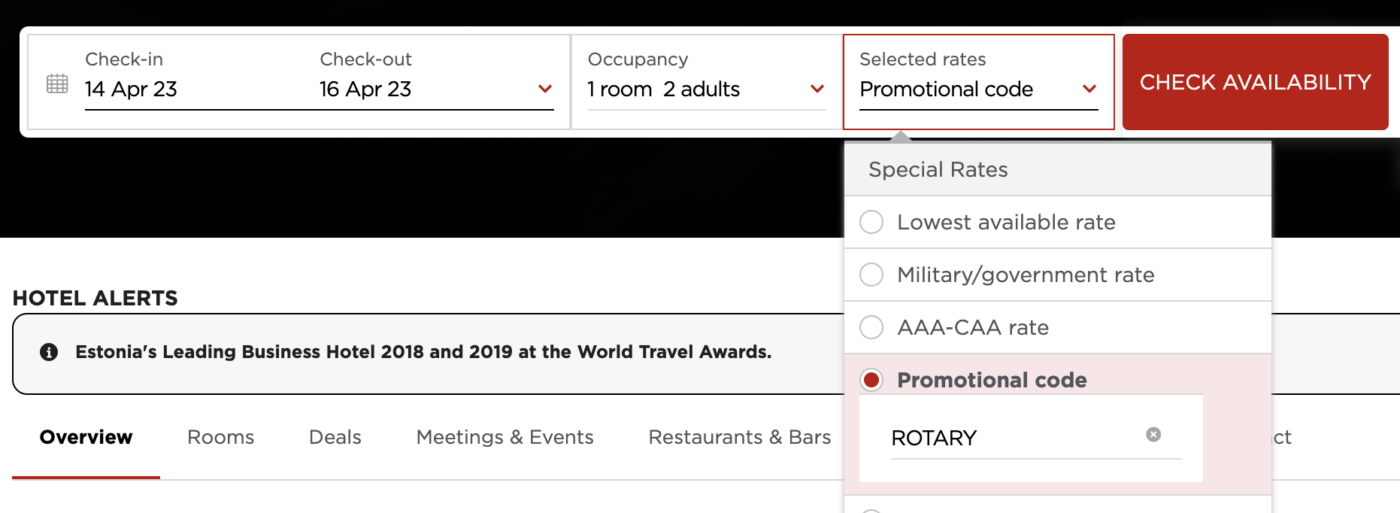Click the info icon in the hotel alert
This screenshot has width=1400, height=513.
(x=48, y=353)
